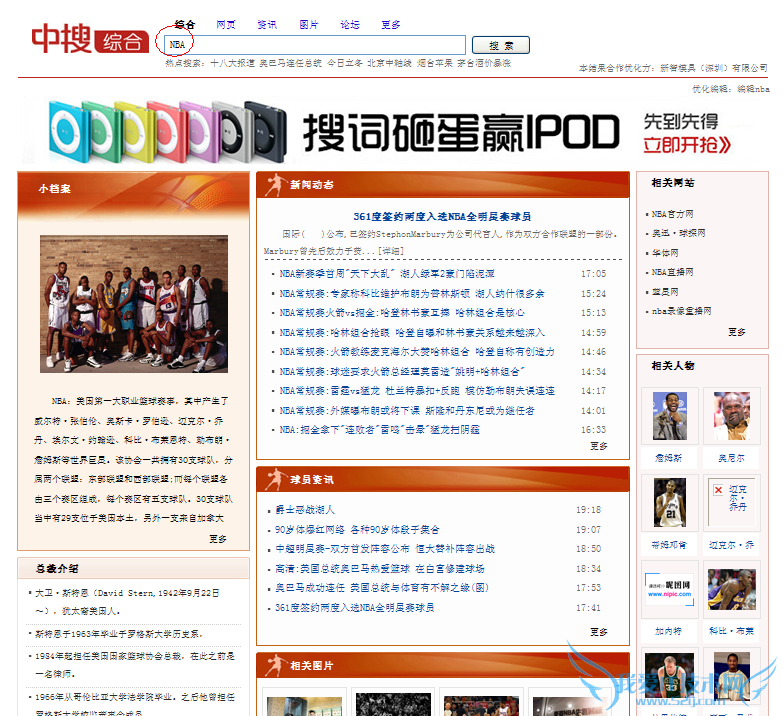
Task: Open the NBA官方网 related site link
Action: click(672, 214)
